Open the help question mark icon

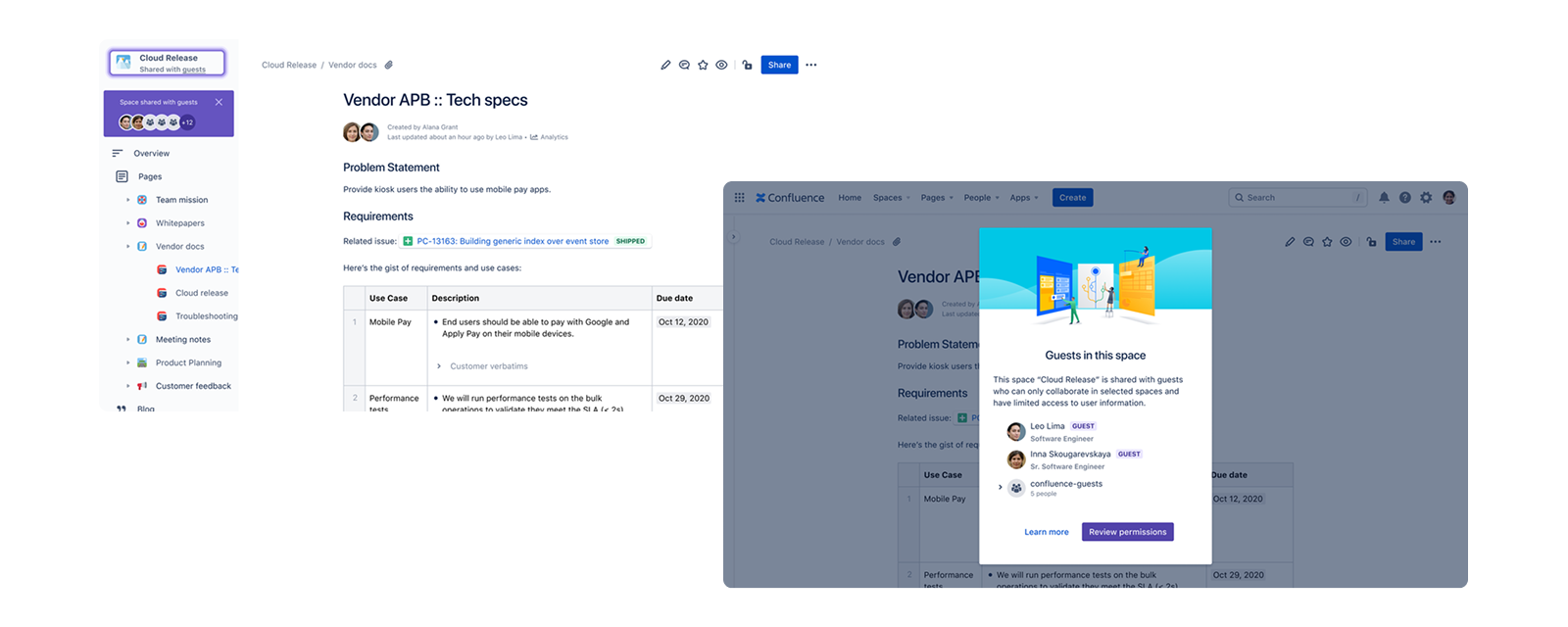click(x=1405, y=198)
